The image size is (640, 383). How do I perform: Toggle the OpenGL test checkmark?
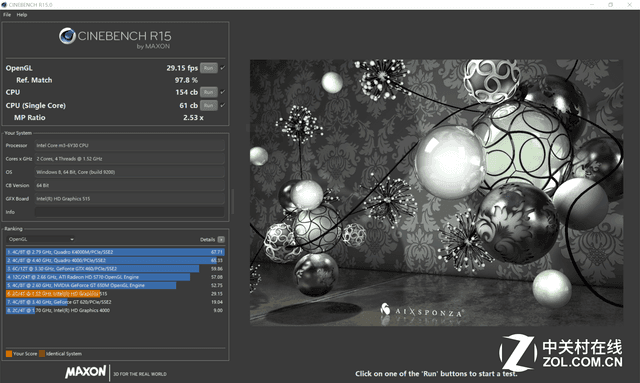pos(222,68)
